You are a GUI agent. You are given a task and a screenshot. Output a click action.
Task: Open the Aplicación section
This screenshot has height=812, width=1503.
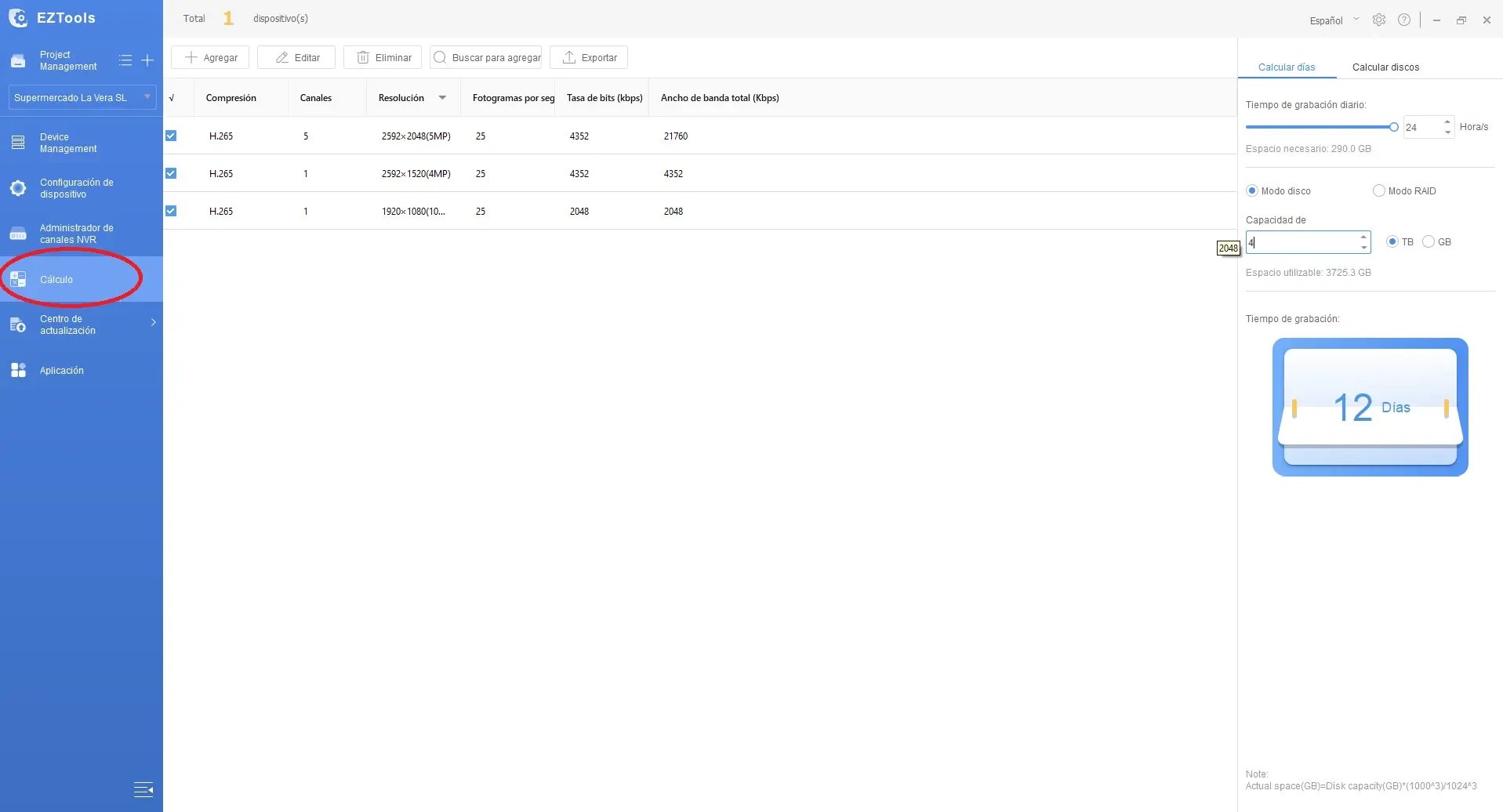[82, 370]
